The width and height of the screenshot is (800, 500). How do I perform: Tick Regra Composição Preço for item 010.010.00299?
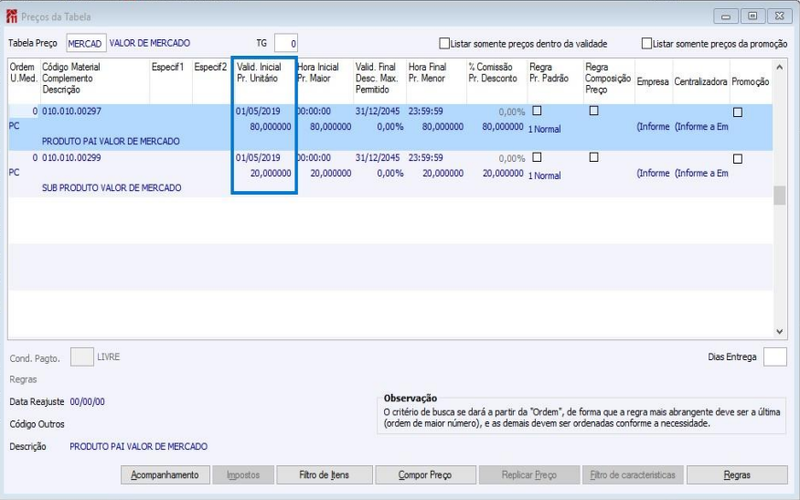click(593, 157)
